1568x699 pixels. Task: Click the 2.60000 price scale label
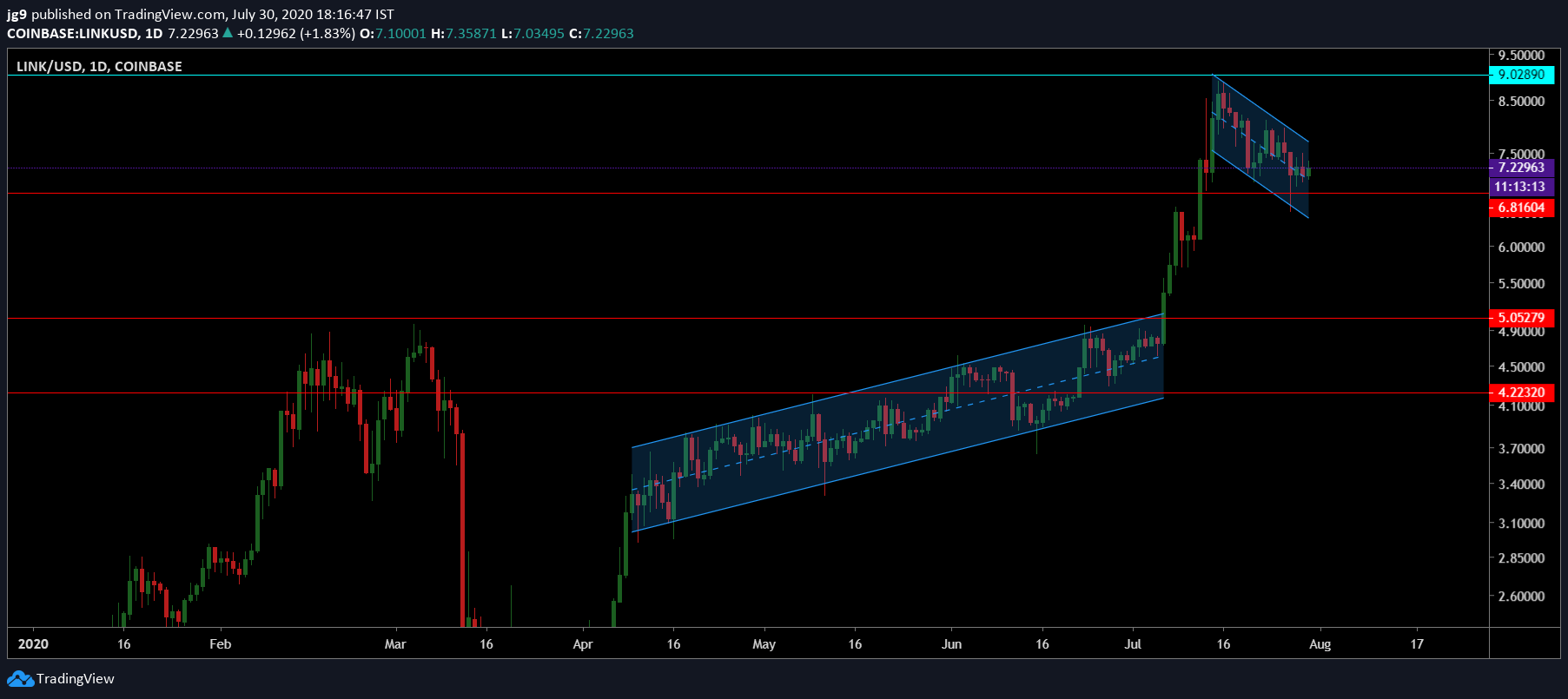(1521, 596)
